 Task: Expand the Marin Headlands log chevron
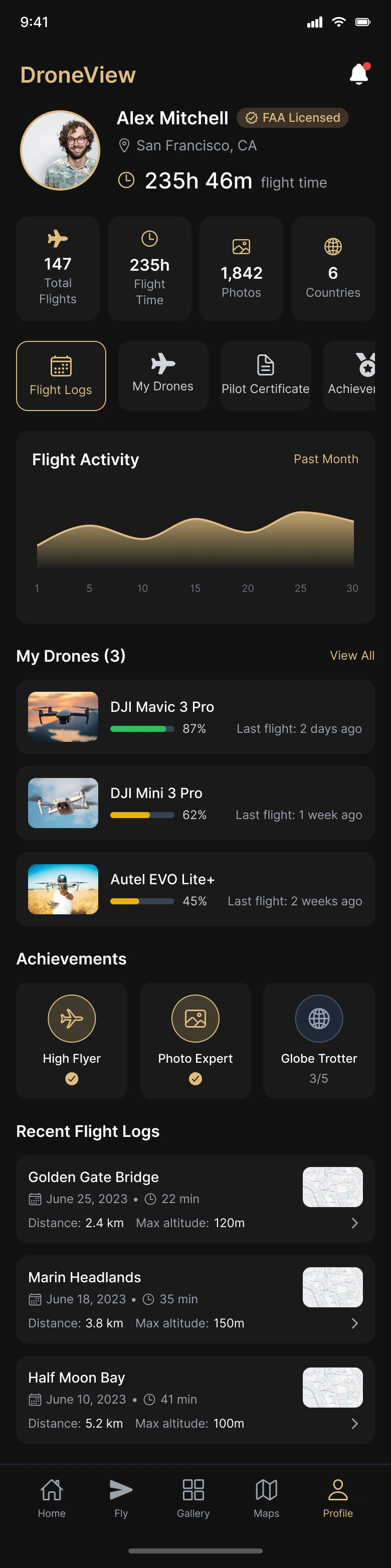pos(354,1323)
